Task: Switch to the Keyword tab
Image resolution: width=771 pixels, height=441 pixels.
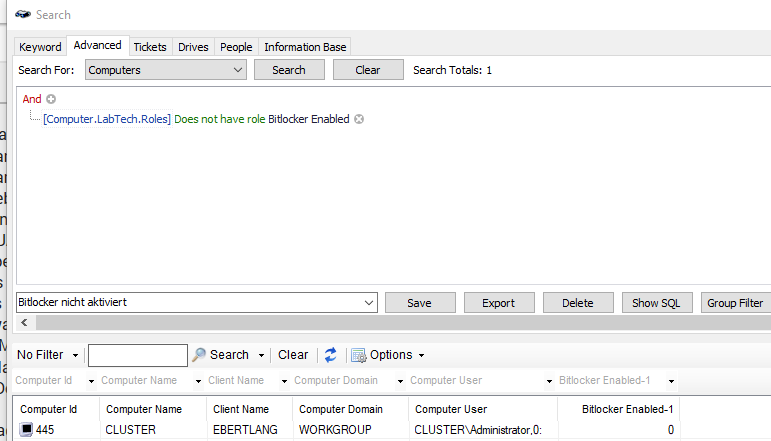Action: (40, 47)
